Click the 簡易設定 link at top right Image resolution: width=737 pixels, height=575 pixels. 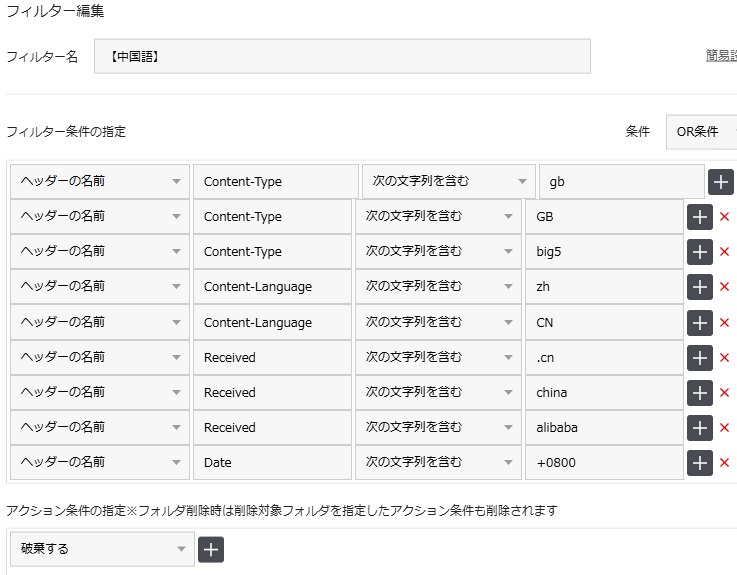(721, 56)
